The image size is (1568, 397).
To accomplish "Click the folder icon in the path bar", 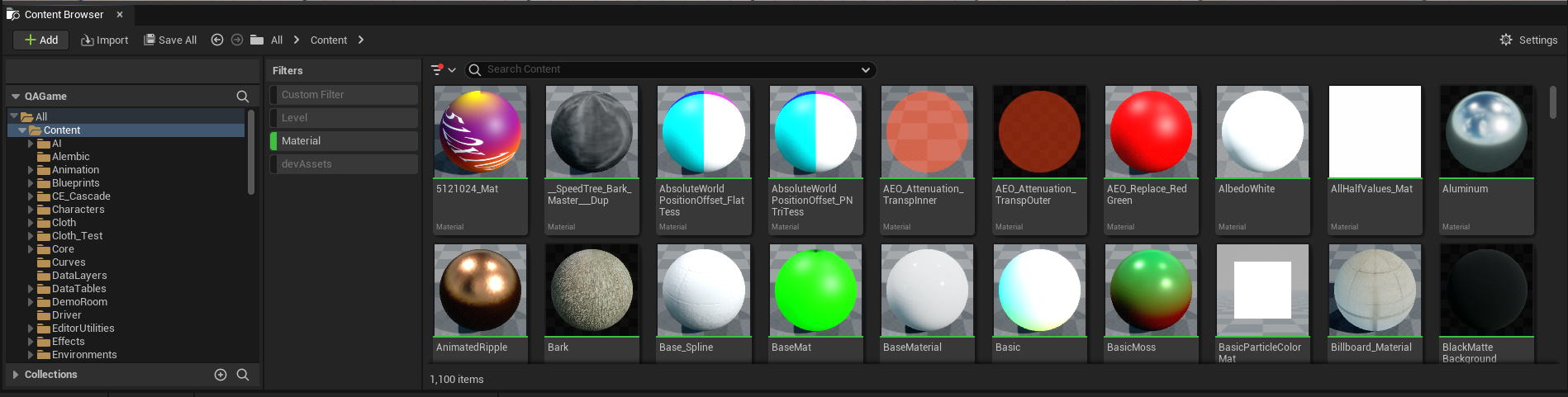I will point(257,40).
